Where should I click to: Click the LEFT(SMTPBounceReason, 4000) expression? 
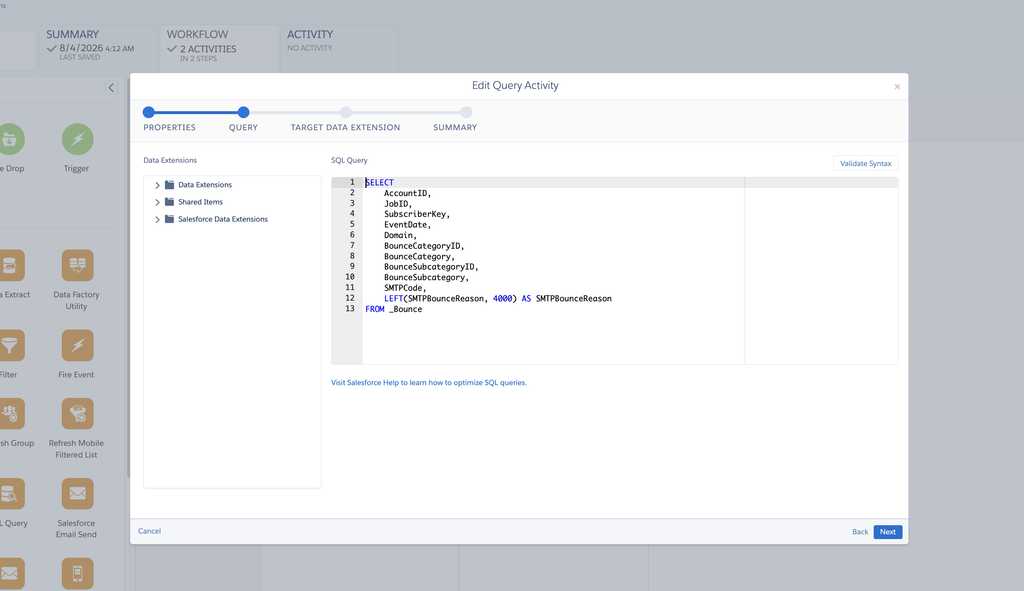click(x=450, y=298)
